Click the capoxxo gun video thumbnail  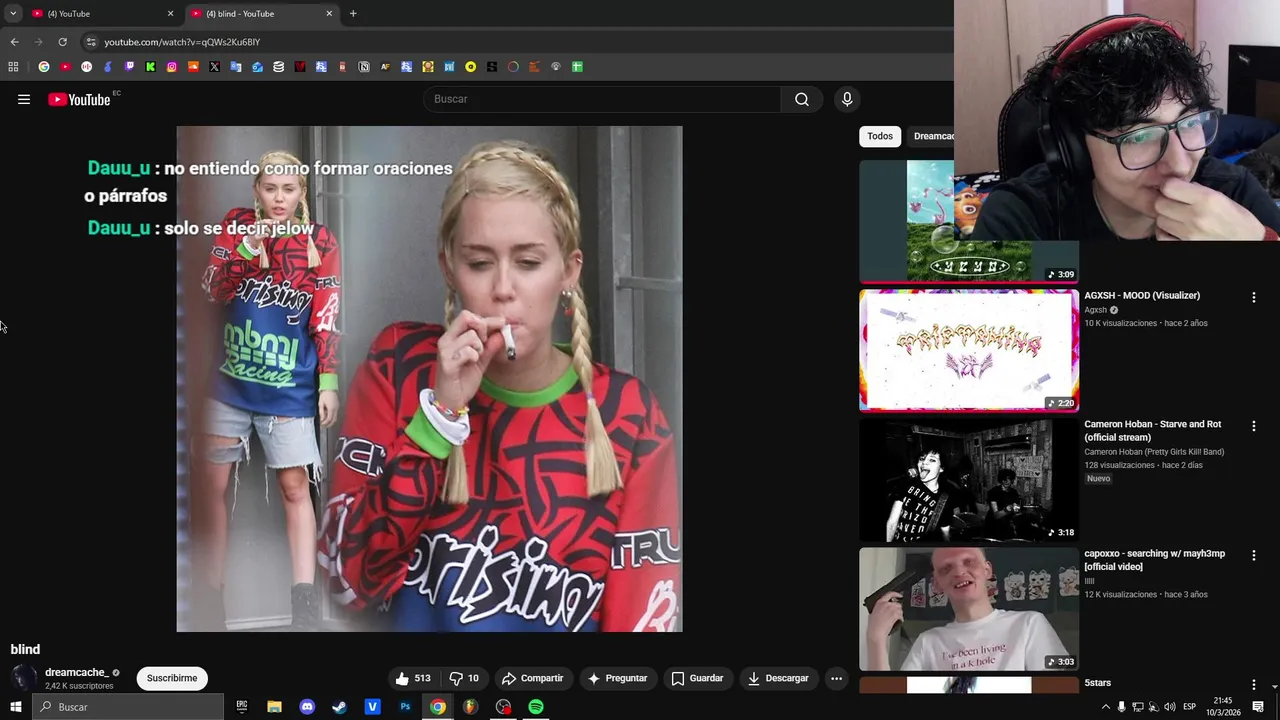tap(969, 608)
